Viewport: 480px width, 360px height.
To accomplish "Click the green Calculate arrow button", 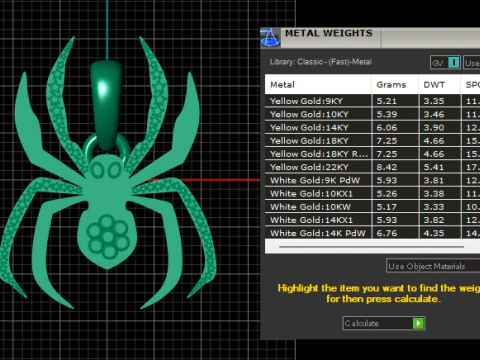I will point(418,323).
